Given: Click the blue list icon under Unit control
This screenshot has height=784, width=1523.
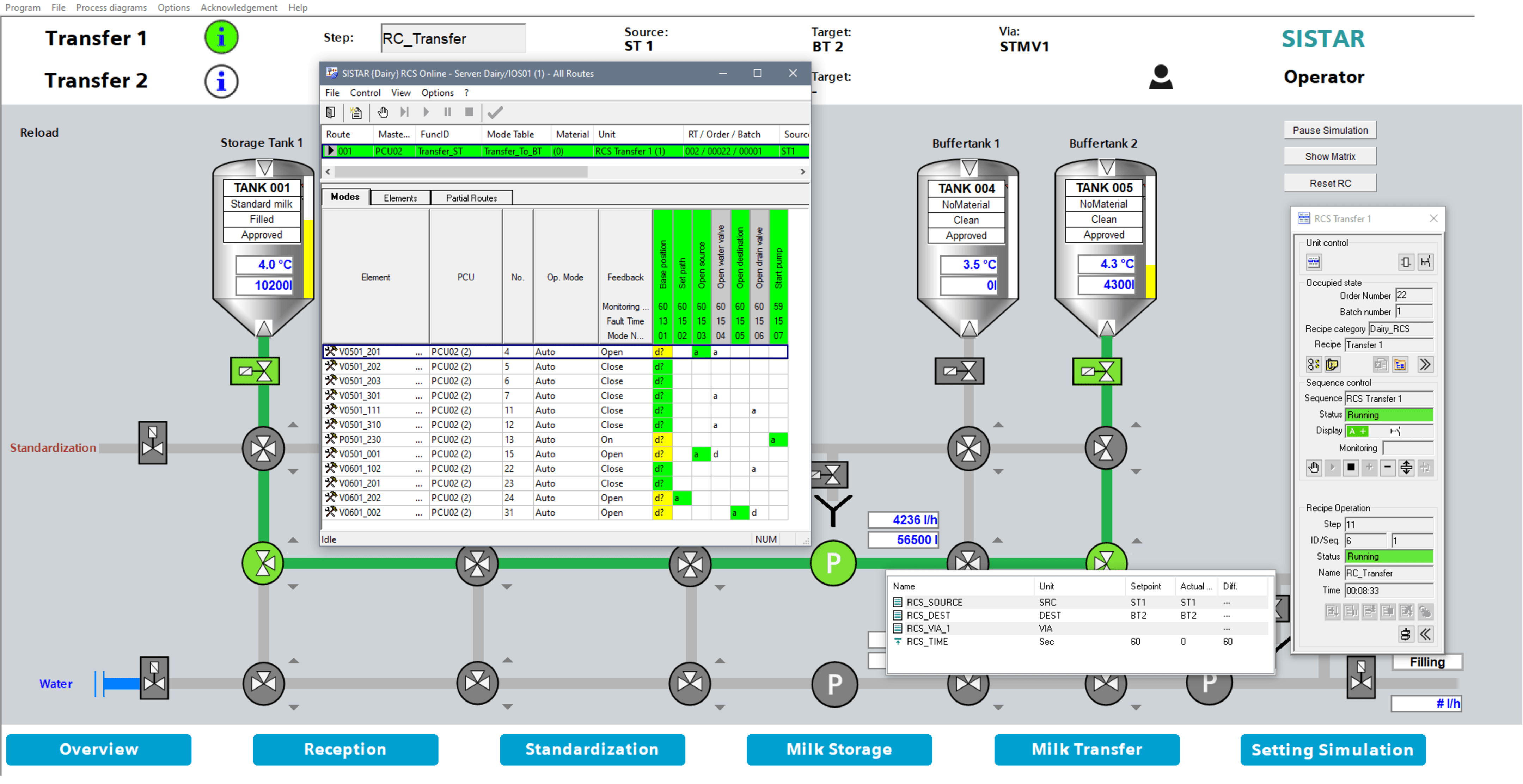Looking at the screenshot, I should (x=1314, y=262).
